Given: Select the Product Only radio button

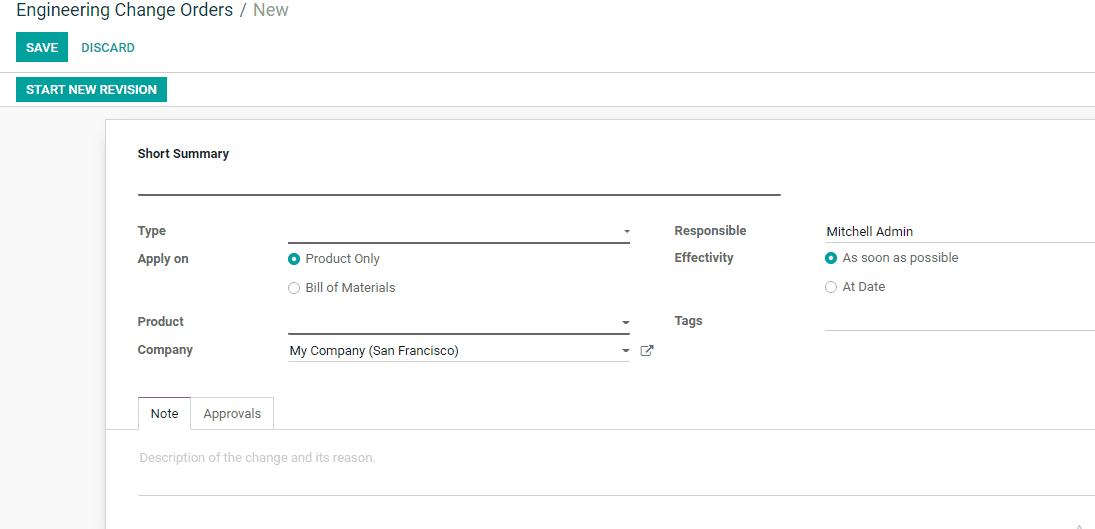Looking at the screenshot, I should pyautogui.click(x=294, y=259).
